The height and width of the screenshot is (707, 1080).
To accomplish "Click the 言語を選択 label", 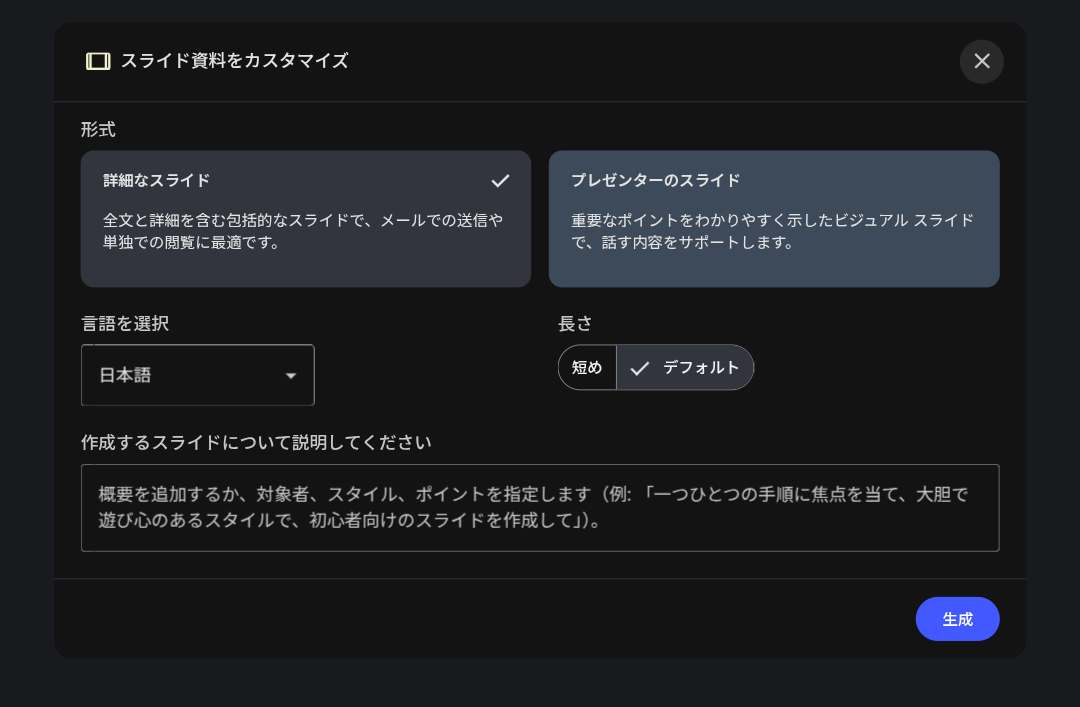I will coord(125,324).
